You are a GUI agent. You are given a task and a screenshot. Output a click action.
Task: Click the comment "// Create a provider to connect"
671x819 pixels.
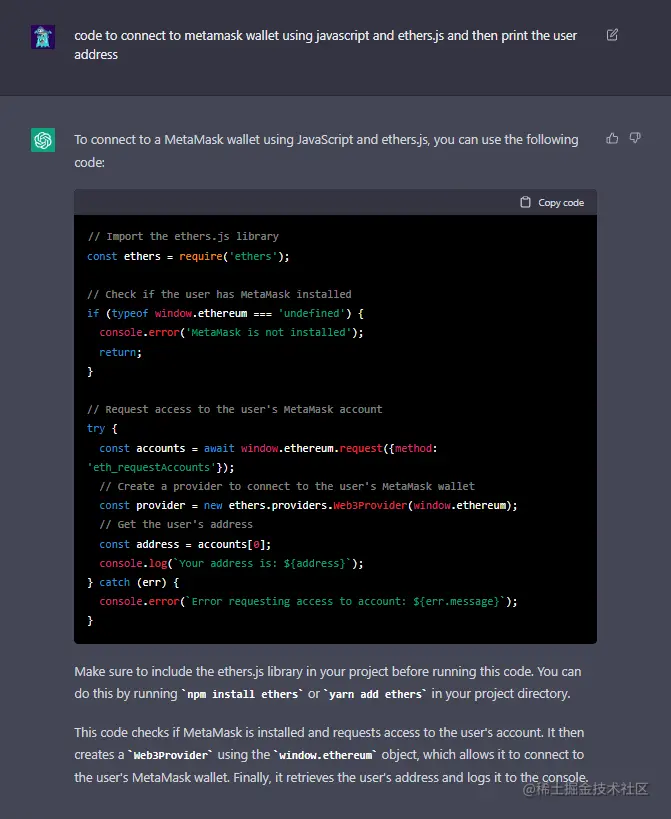coord(287,486)
